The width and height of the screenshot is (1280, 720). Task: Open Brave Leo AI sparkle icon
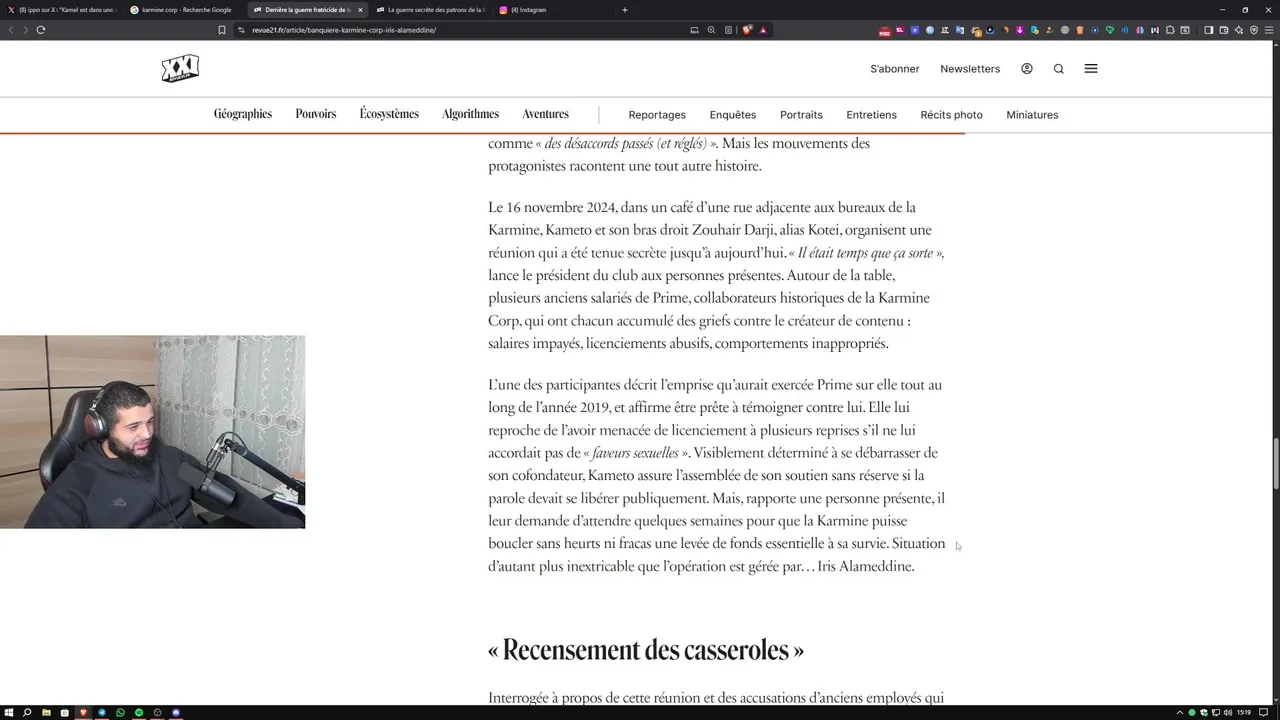pyautogui.click(x=1239, y=30)
